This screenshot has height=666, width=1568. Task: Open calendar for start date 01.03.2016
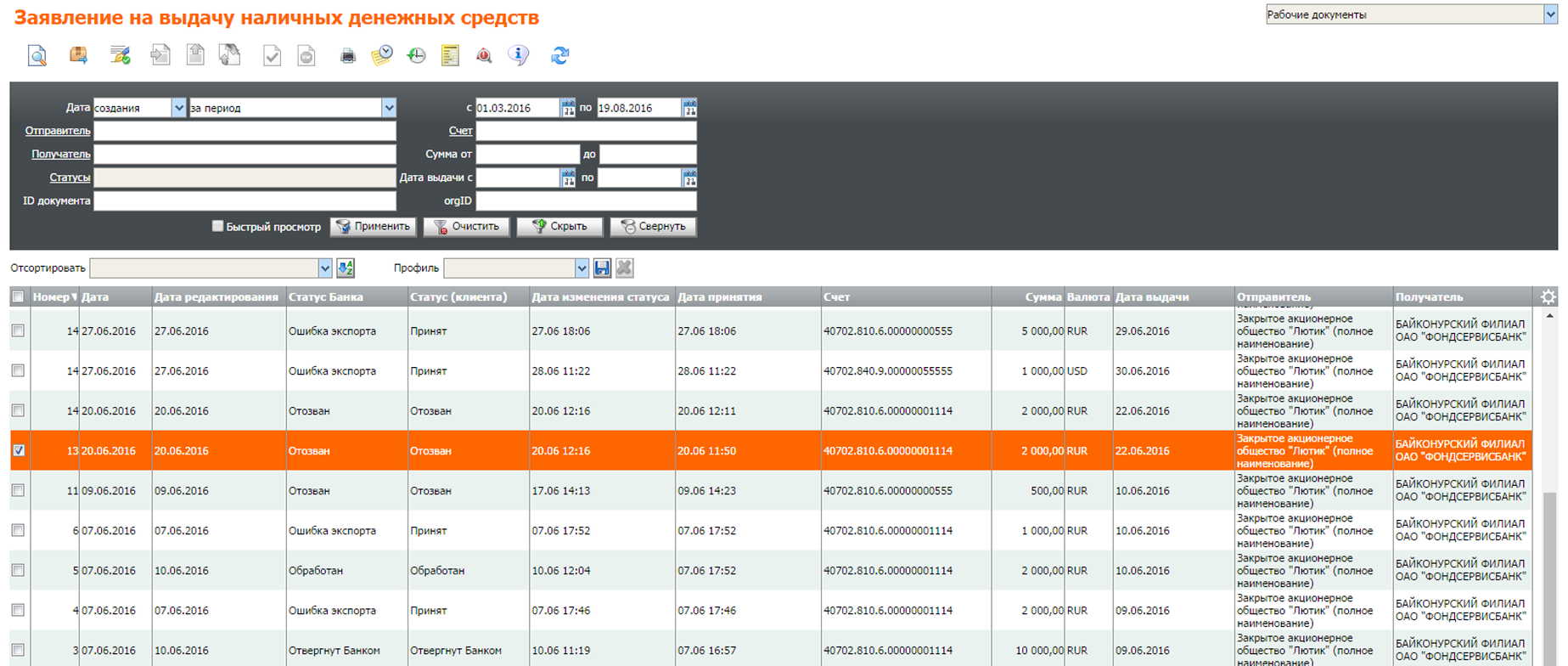coord(568,108)
